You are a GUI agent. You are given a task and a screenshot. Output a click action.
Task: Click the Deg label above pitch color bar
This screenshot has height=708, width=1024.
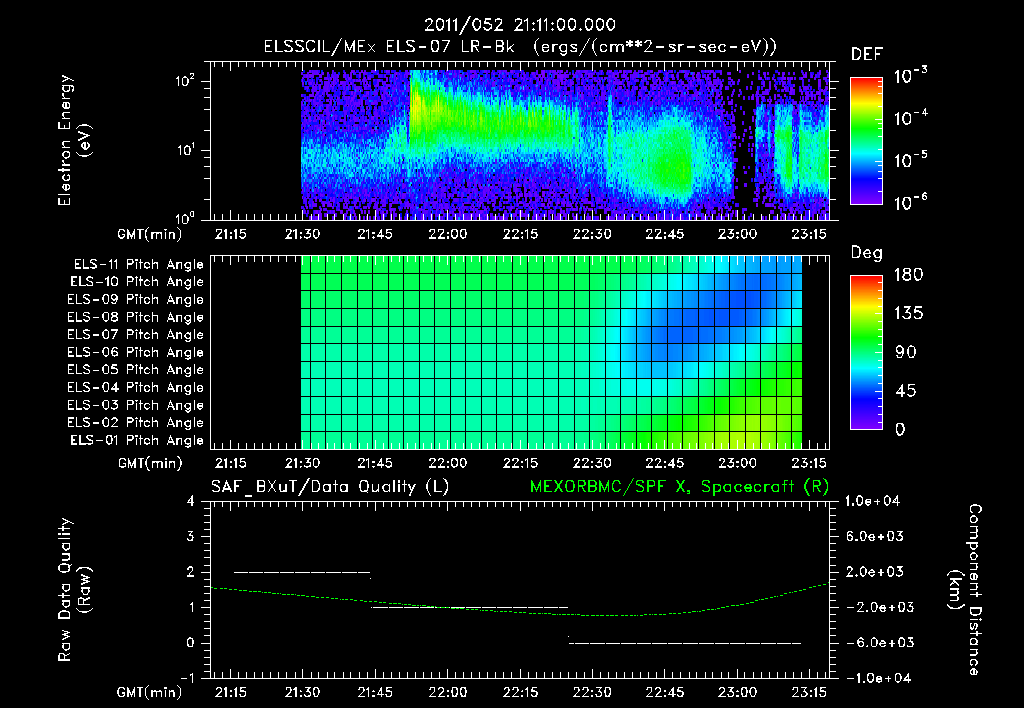pos(866,253)
